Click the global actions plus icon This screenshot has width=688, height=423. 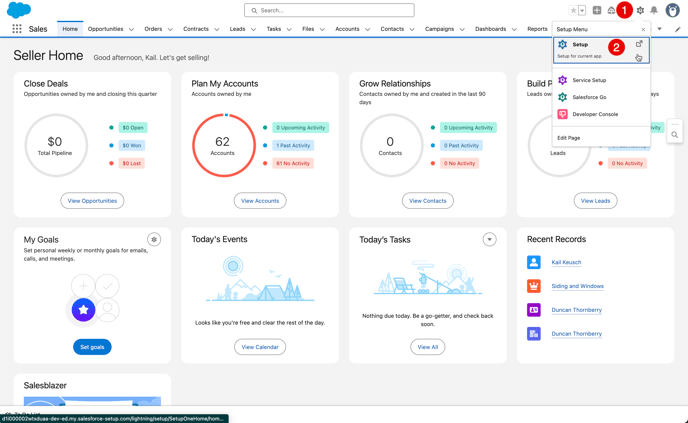(597, 10)
